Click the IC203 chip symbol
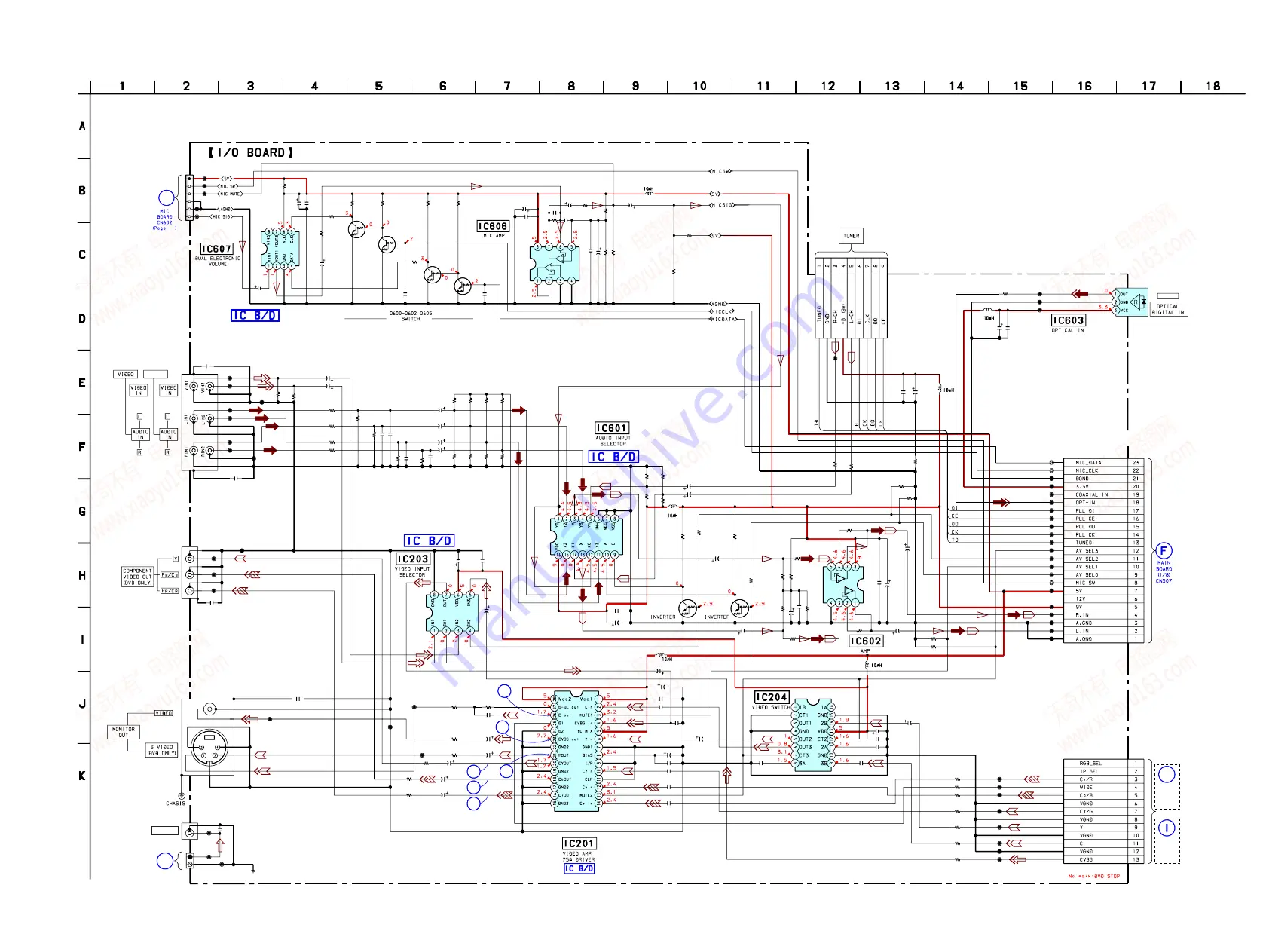 coord(451,613)
